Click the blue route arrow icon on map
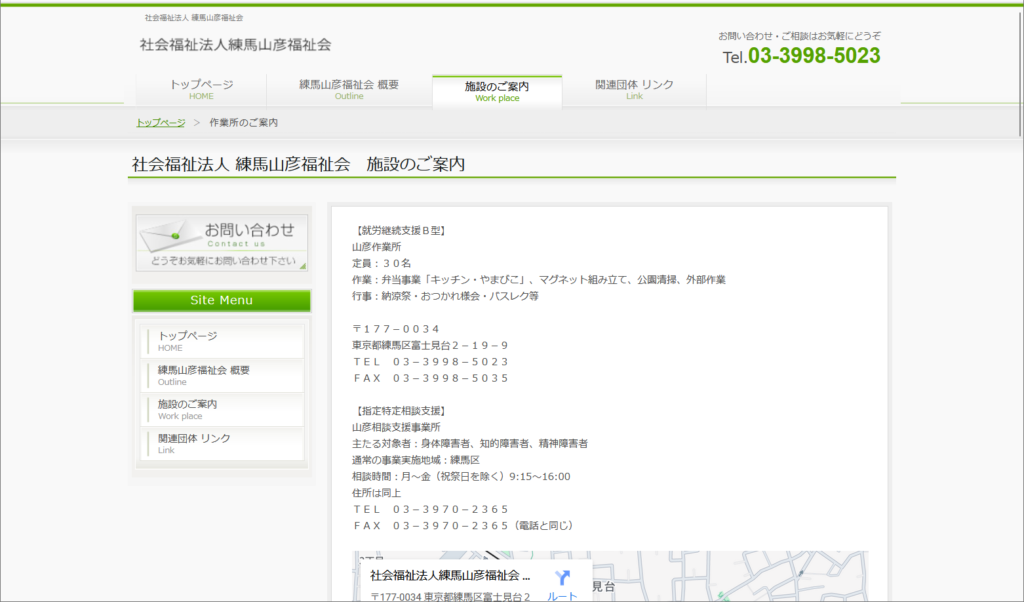Viewport: 1024px width, 602px height. 562,578
